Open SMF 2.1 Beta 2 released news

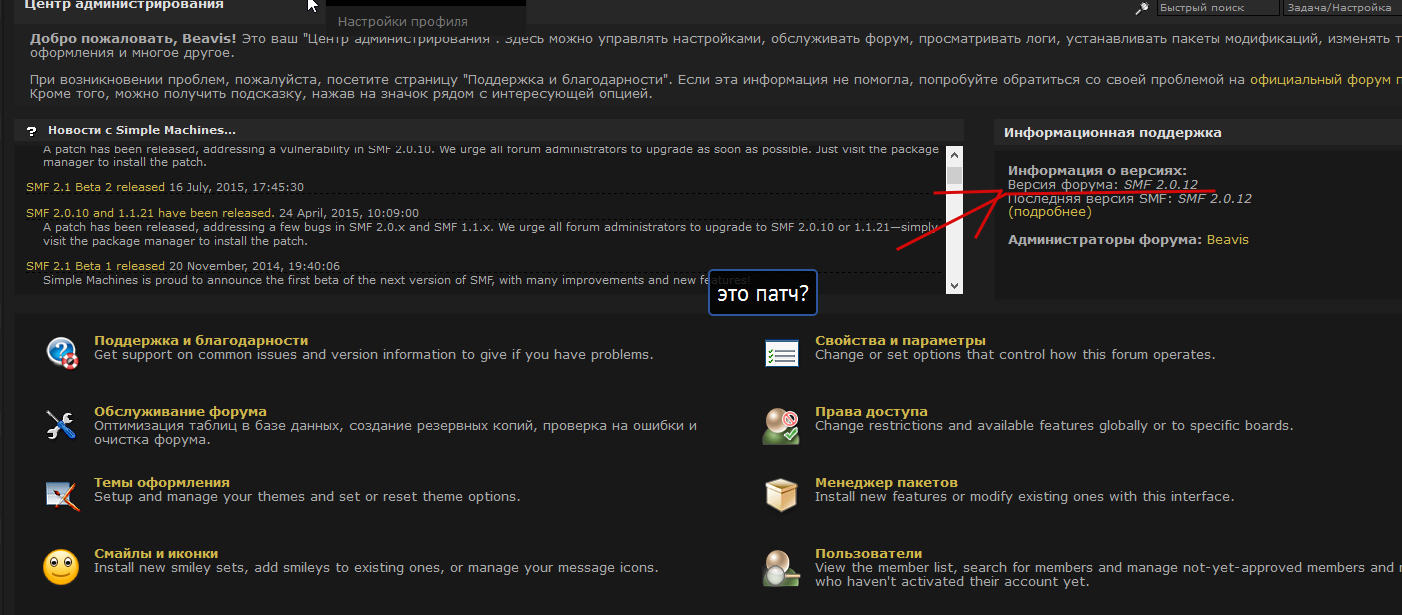pyautogui.click(x=95, y=187)
